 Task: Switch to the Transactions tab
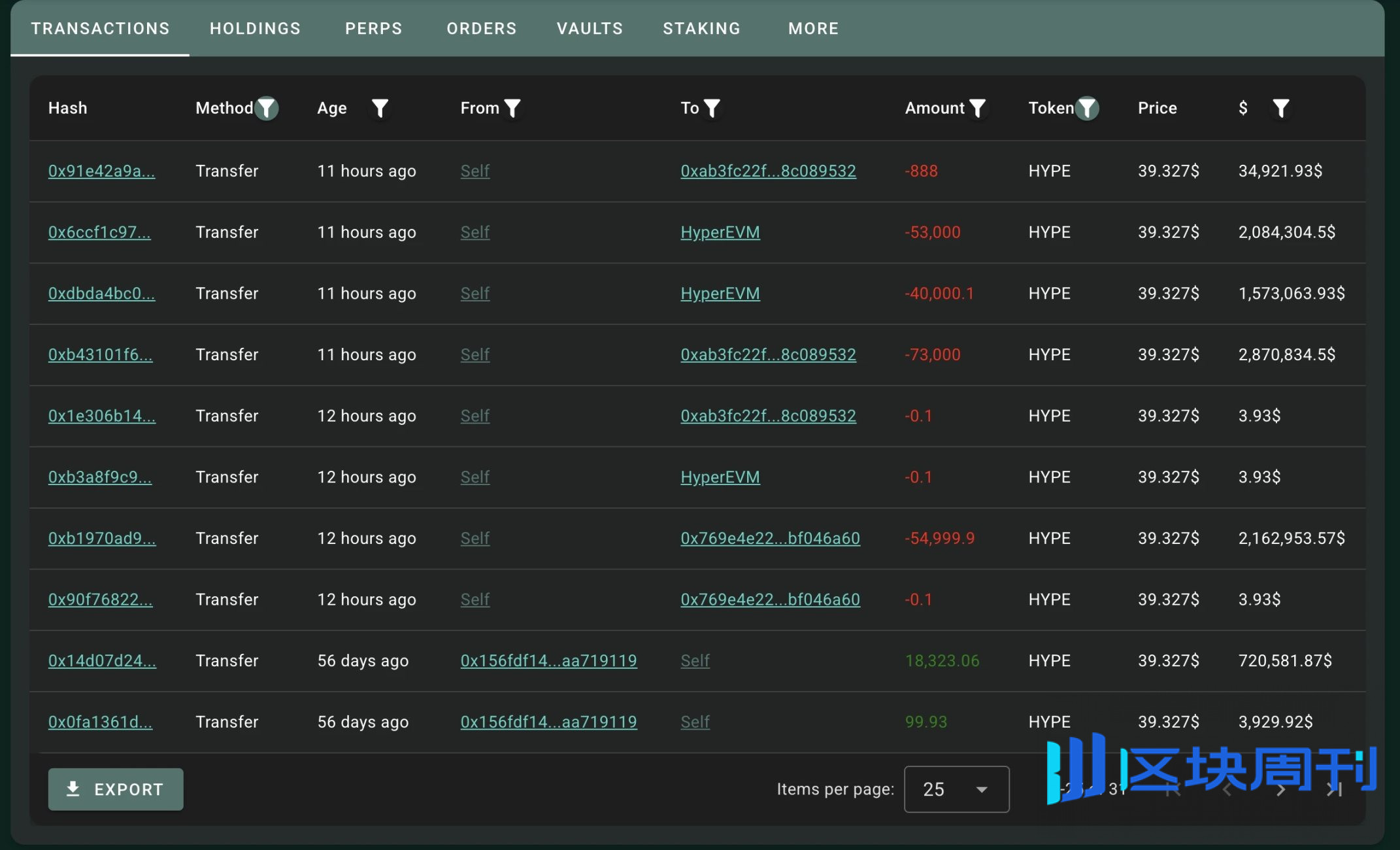[x=100, y=28]
